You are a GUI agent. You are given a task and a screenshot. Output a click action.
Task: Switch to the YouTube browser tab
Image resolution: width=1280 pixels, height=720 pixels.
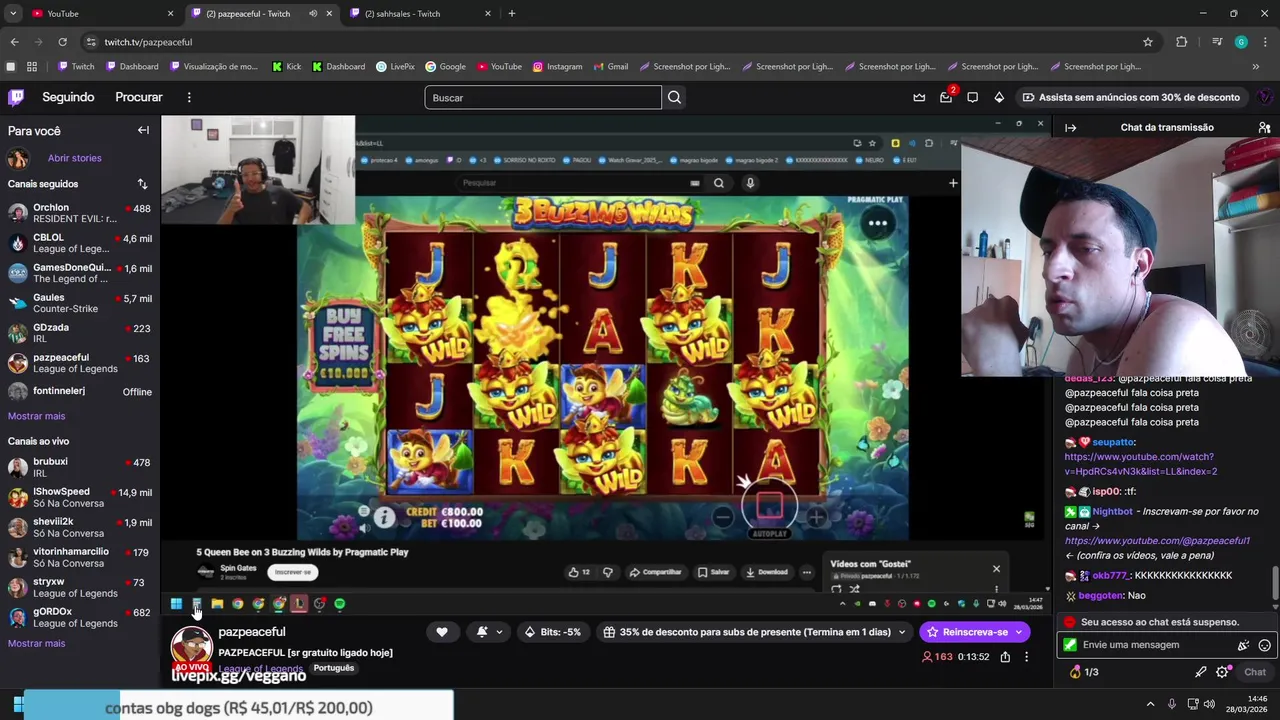pos(100,14)
